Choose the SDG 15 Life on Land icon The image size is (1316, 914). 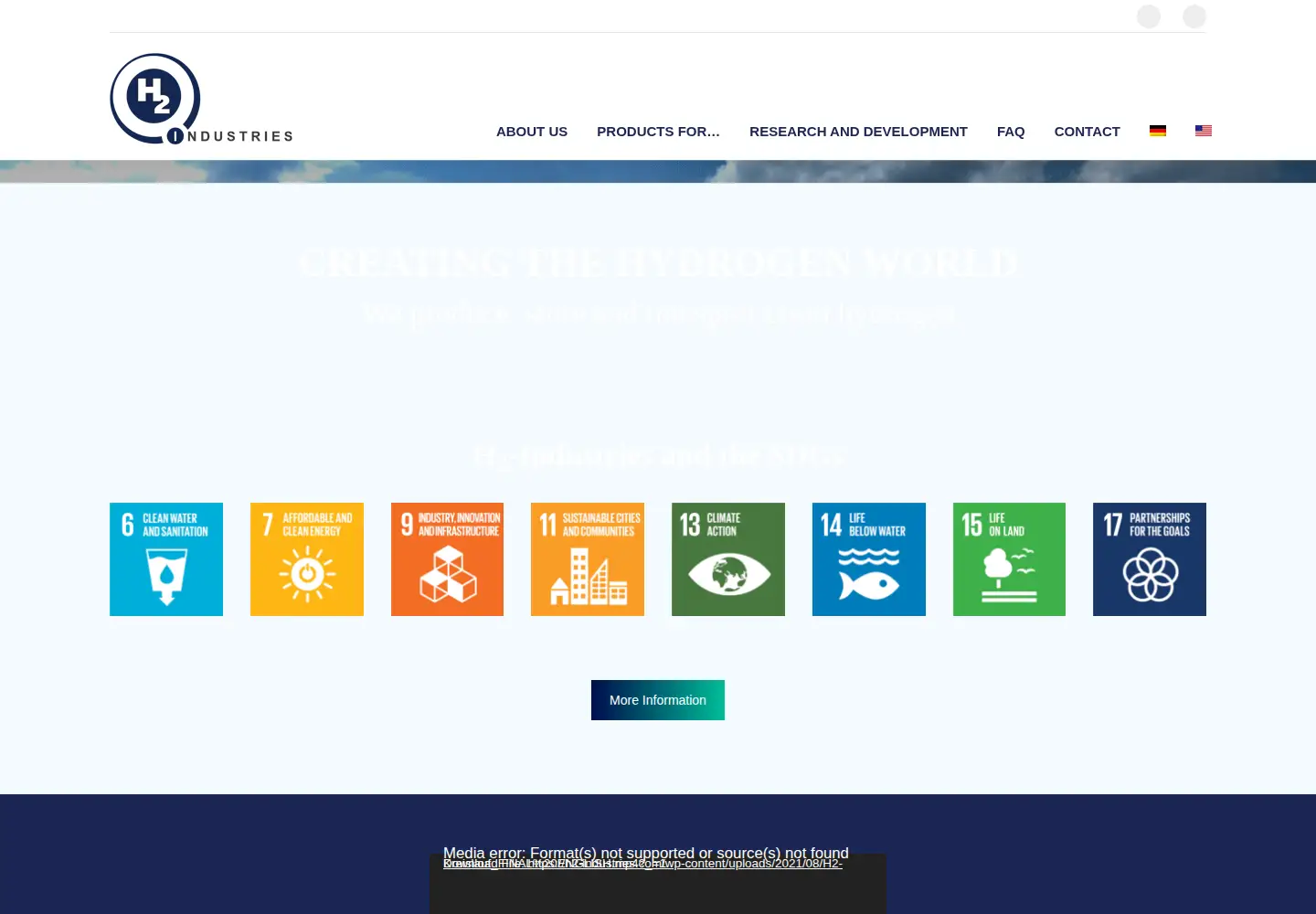(1009, 559)
